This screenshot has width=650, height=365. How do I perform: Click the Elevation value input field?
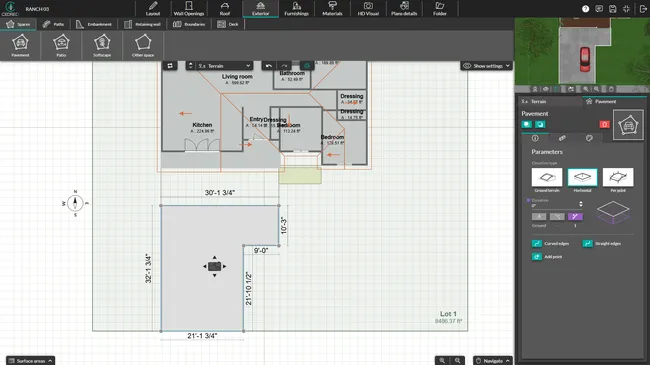pos(554,205)
